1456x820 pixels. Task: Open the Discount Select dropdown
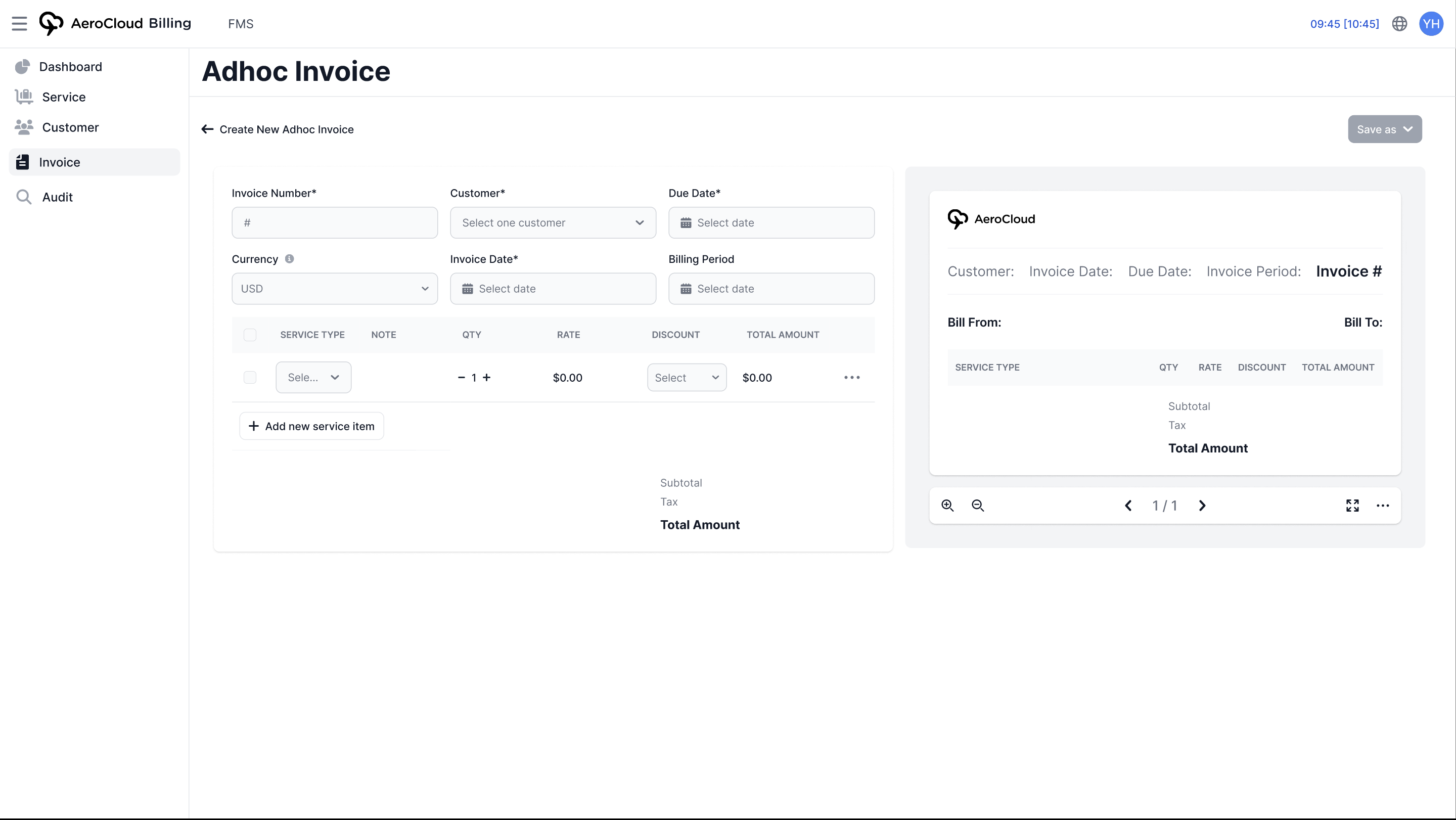click(686, 378)
